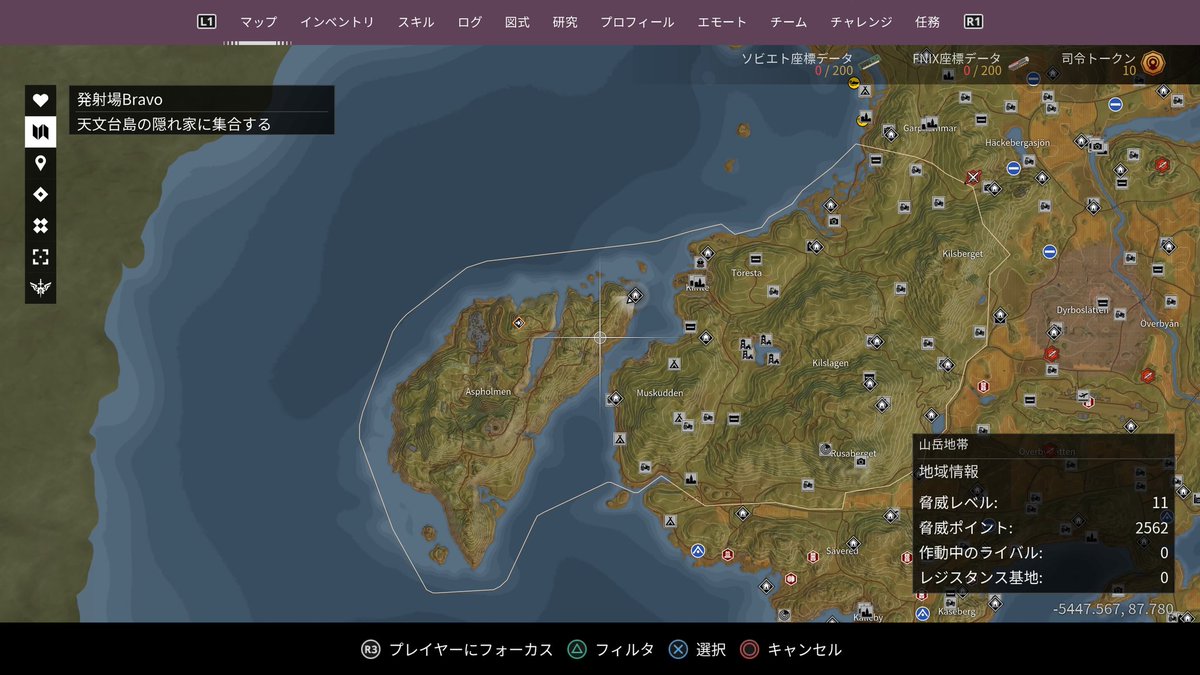Click the R1 page-switch icon

[x=971, y=19]
